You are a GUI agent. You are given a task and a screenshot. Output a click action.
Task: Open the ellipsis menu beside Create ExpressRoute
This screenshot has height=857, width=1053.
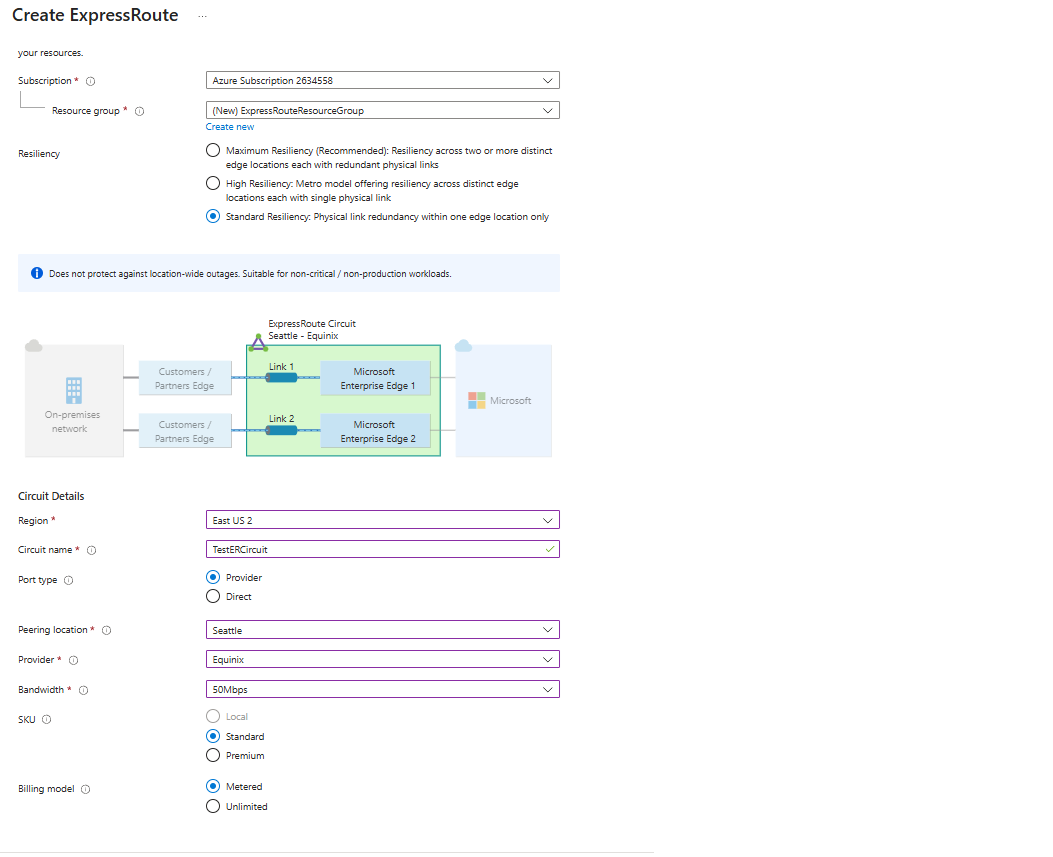point(202,16)
